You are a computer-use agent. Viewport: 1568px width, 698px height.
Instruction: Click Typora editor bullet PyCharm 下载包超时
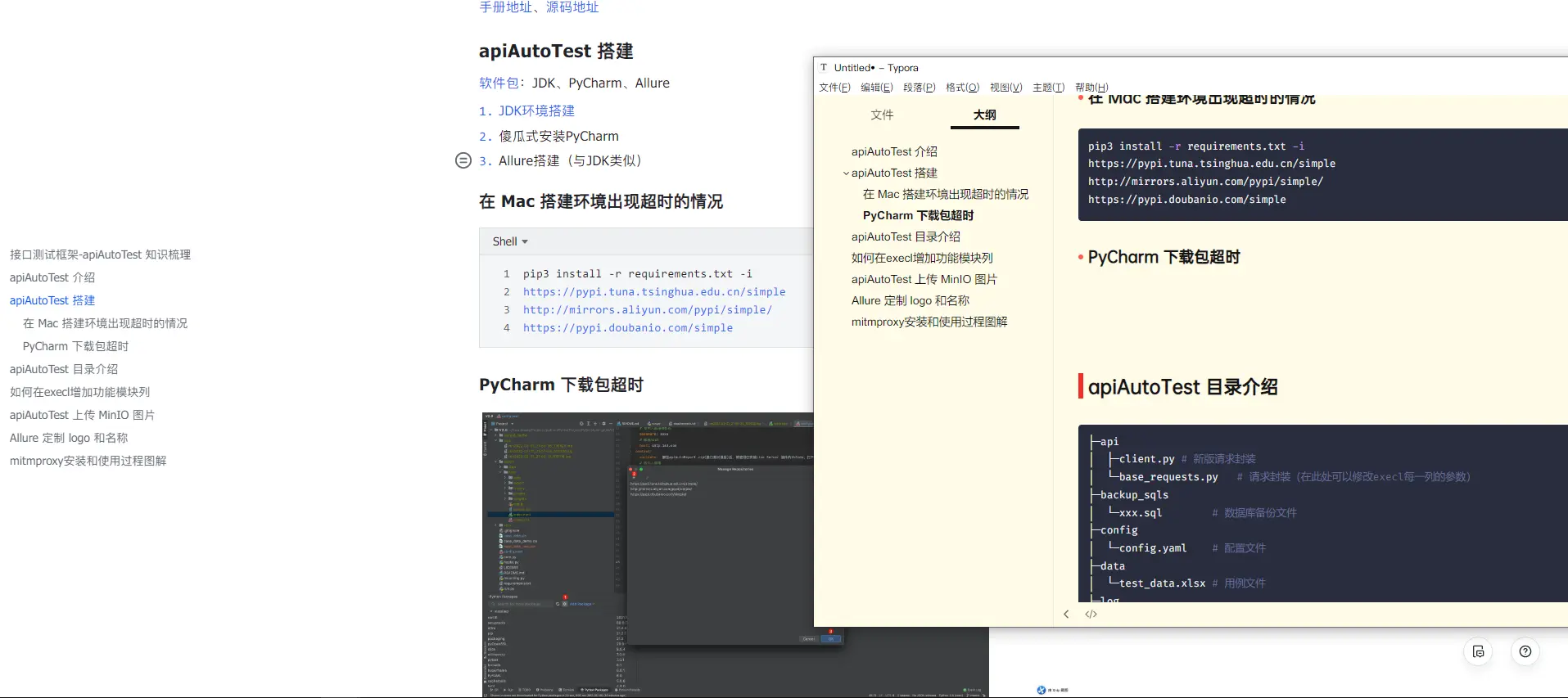(1164, 257)
